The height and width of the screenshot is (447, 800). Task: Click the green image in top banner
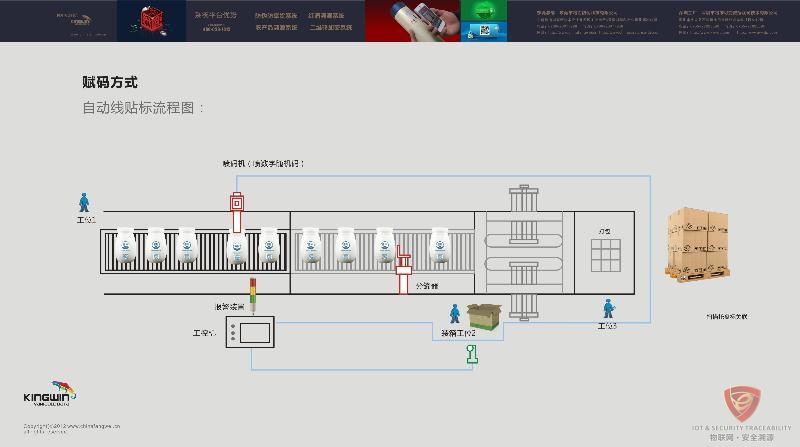point(482,21)
